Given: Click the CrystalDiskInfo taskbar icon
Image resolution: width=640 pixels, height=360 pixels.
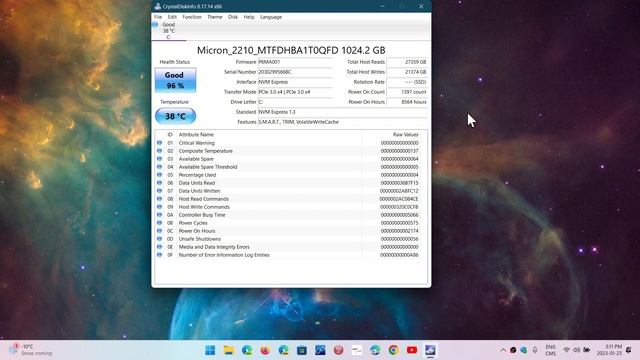Looking at the screenshot, I should (x=430, y=350).
